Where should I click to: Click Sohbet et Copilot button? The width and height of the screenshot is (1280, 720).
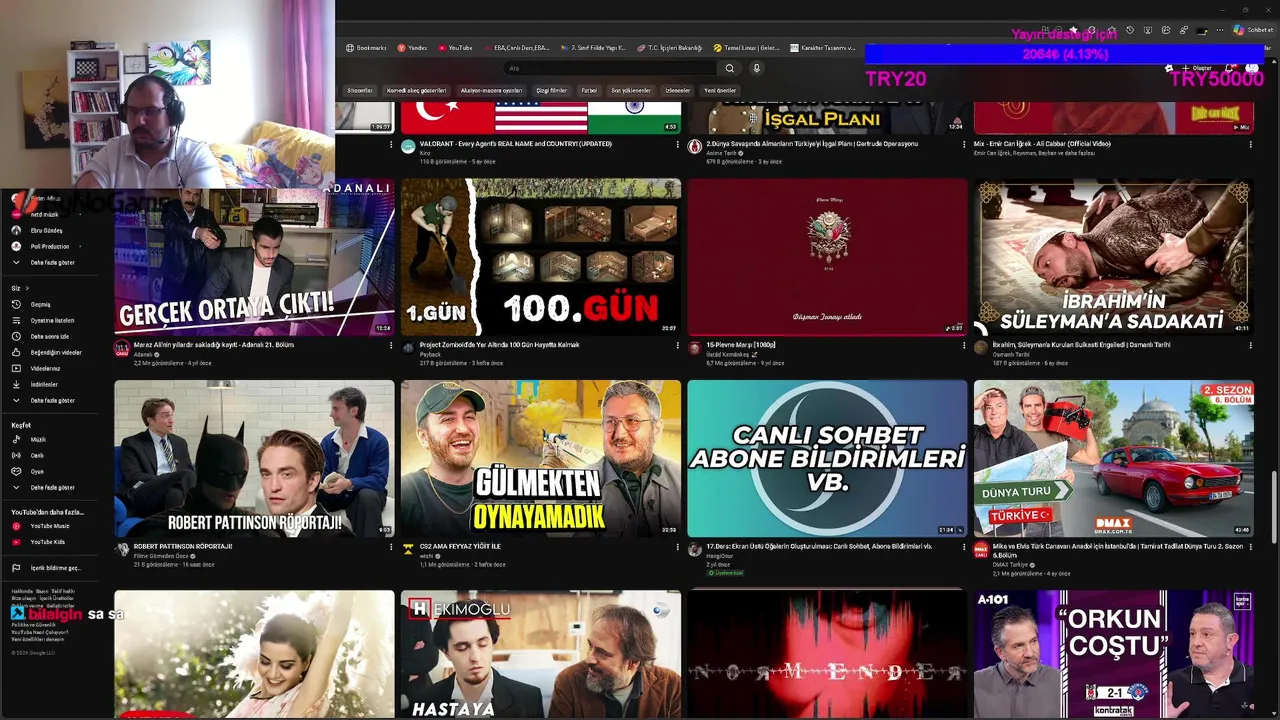point(1253,30)
